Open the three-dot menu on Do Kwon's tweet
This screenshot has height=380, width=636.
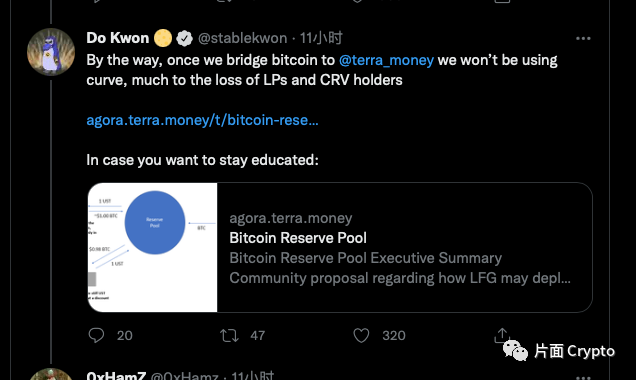pyautogui.click(x=583, y=39)
